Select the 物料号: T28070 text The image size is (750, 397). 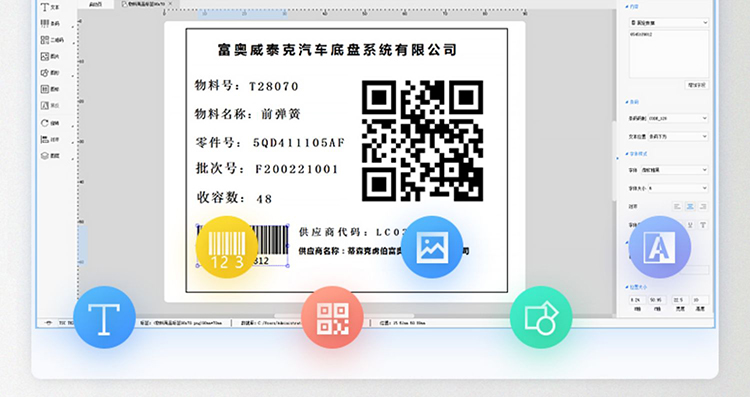247,86
